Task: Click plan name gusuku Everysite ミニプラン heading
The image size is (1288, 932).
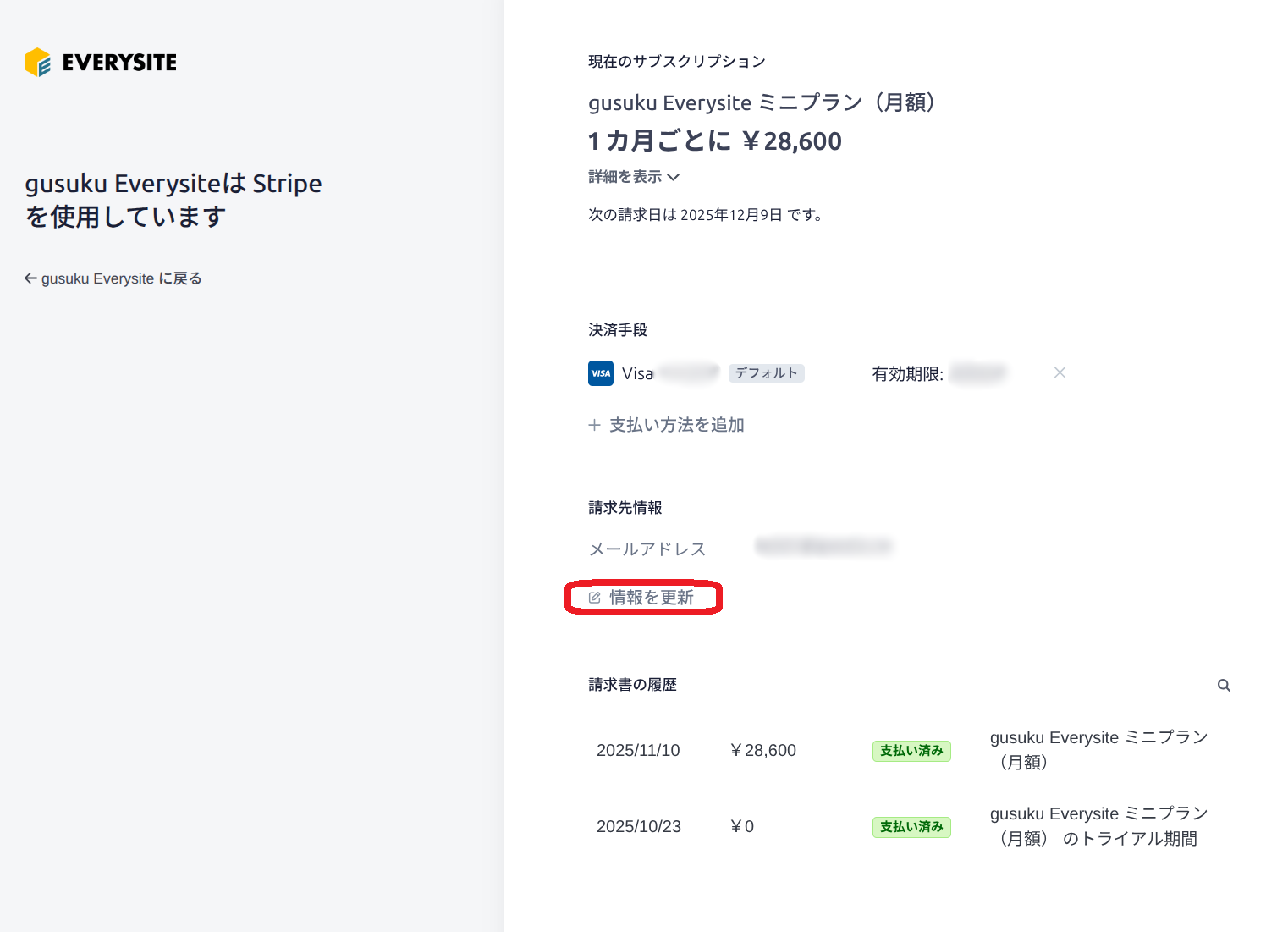Action: pos(762,102)
